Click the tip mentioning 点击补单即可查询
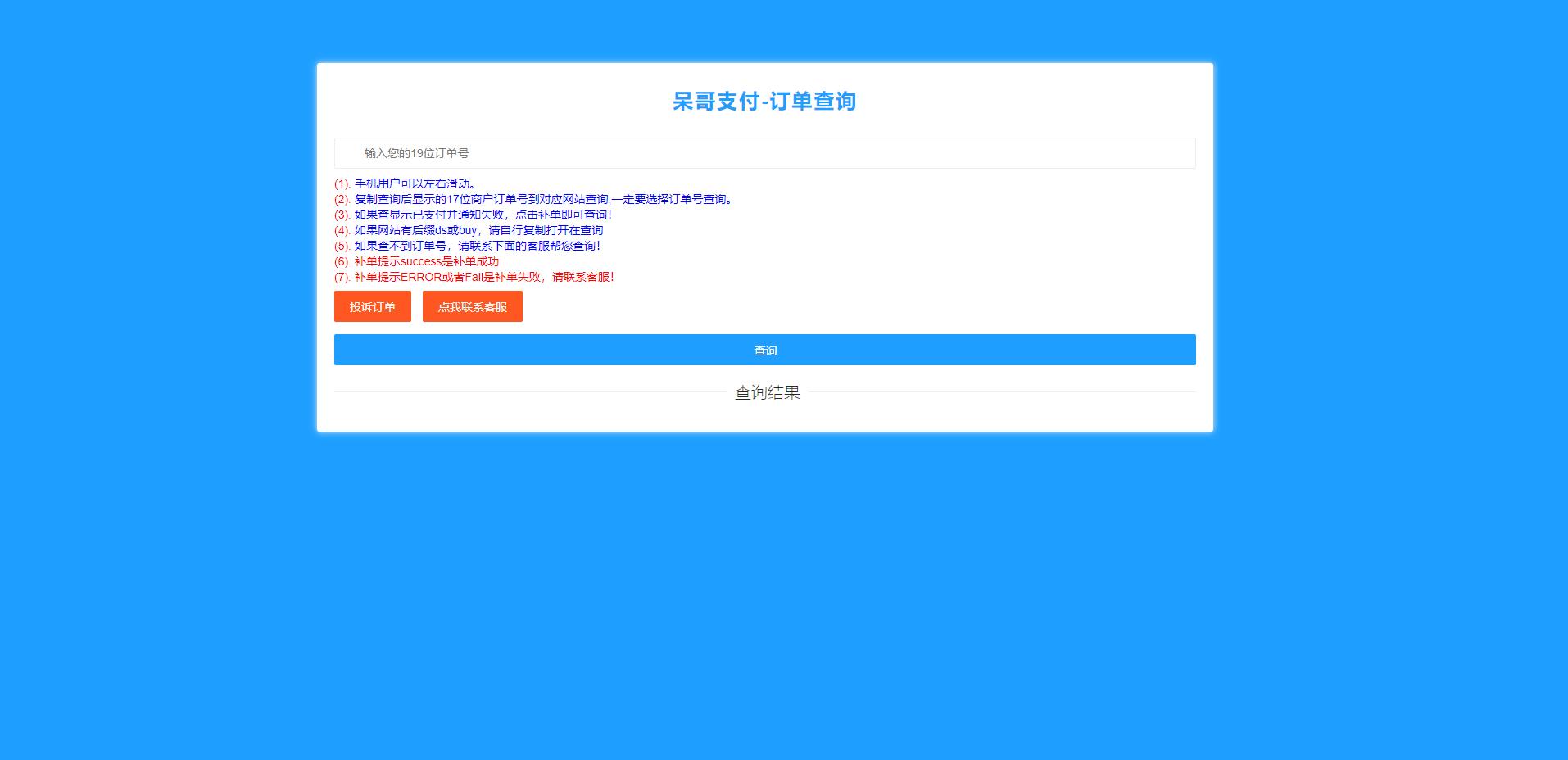 click(x=483, y=215)
